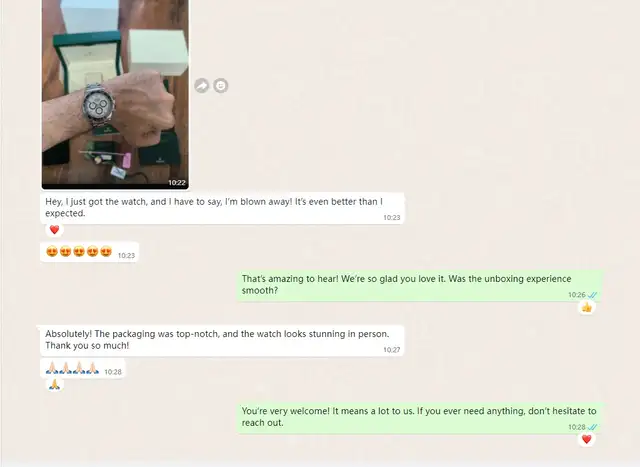Select the 'Absolutely! The packaging was top-notch' message
Screen dimensions: 640x467
point(221,340)
